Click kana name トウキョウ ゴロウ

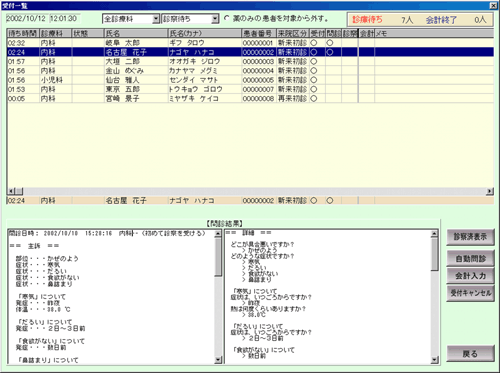196,90
